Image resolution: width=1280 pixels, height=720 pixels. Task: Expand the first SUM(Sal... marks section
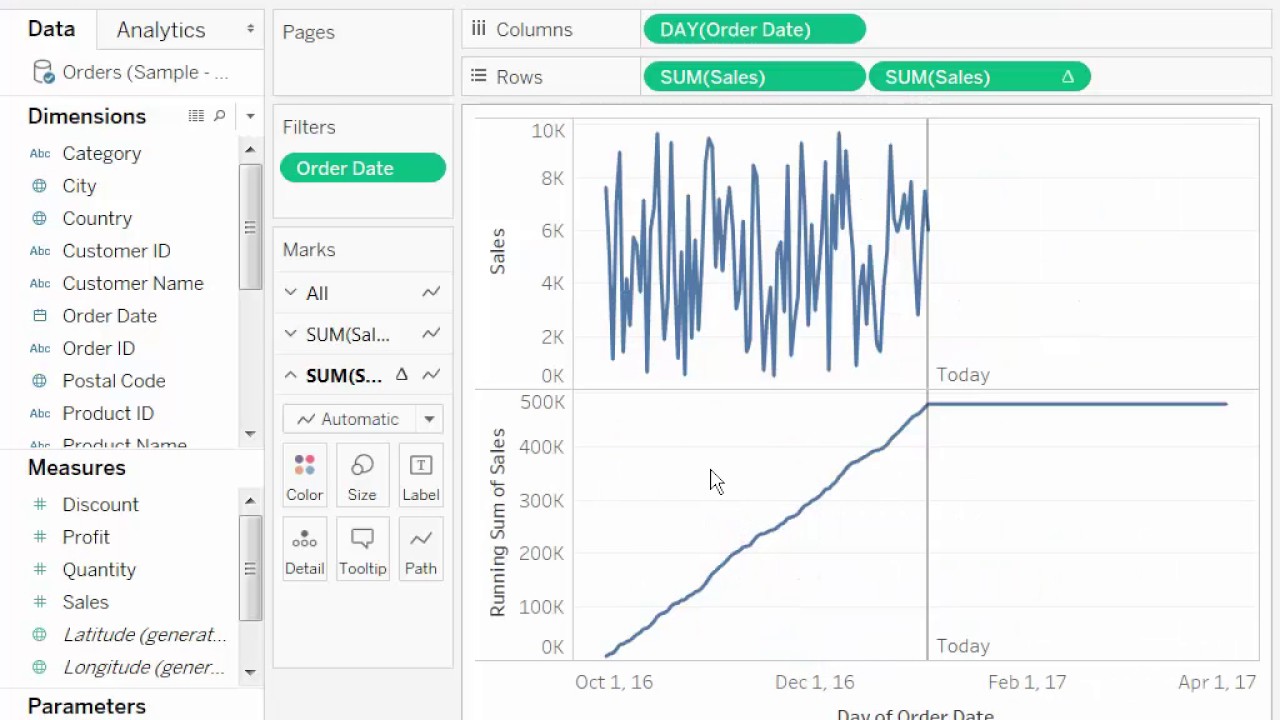point(290,334)
